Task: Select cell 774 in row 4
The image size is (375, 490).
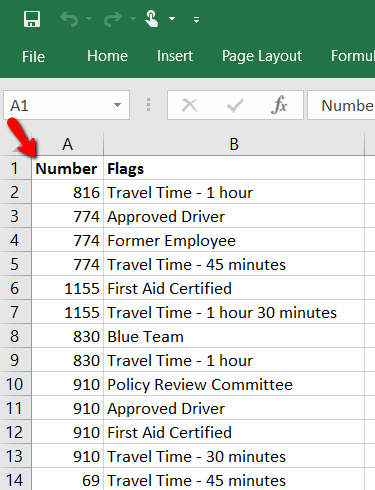Action: click(x=68, y=240)
